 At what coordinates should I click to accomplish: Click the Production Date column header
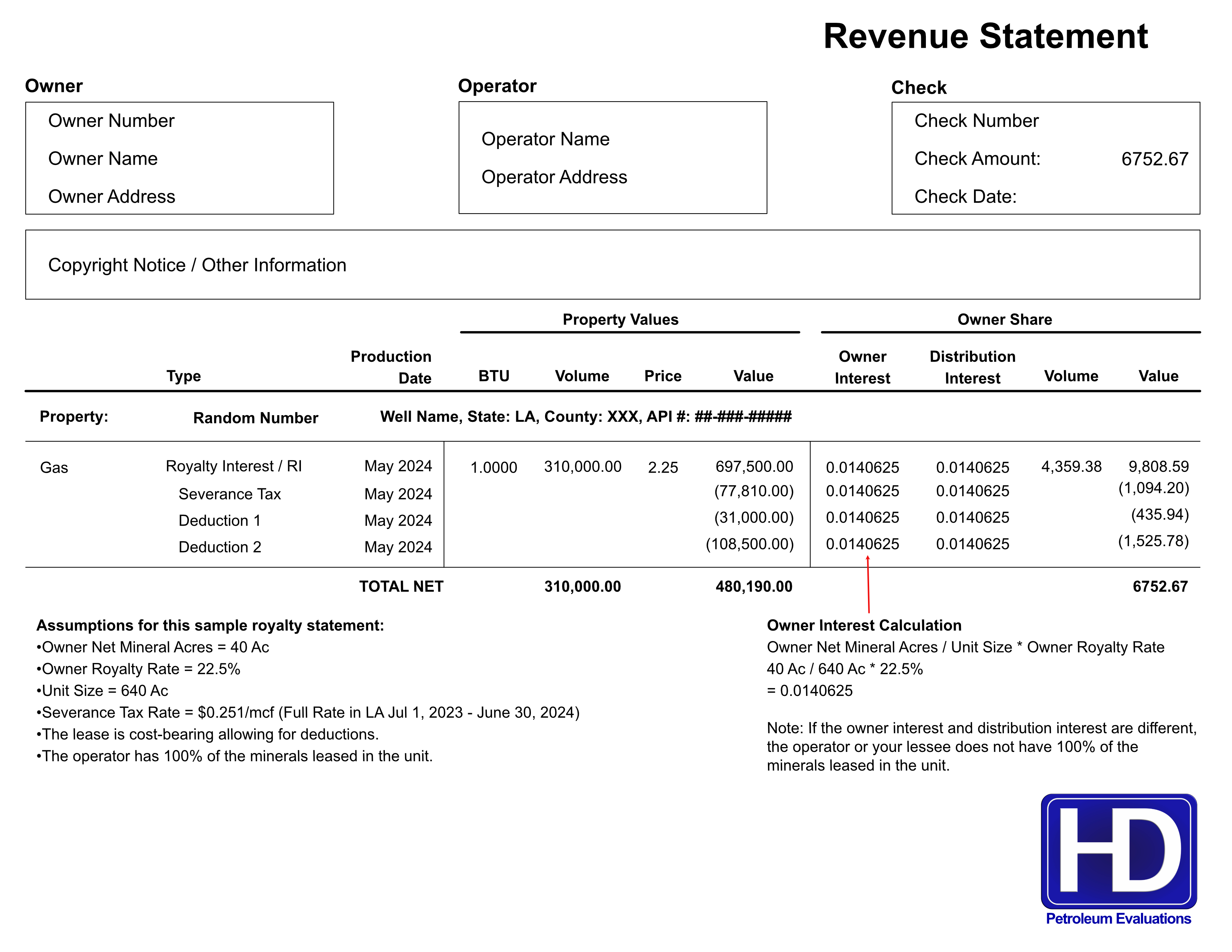(391, 367)
